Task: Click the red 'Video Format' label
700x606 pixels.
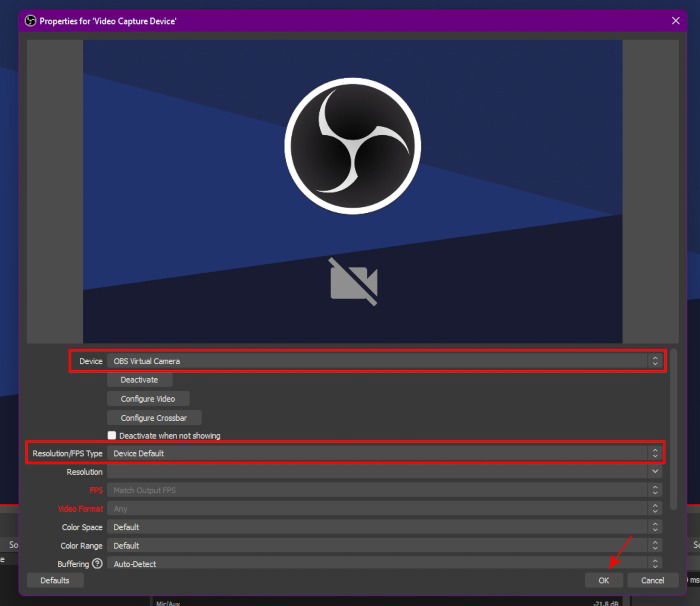Action: click(x=80, y=509)
